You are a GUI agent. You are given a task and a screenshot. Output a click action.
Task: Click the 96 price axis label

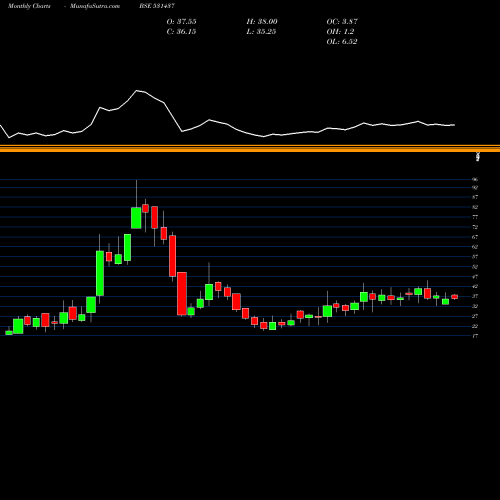tap(475, 179)
